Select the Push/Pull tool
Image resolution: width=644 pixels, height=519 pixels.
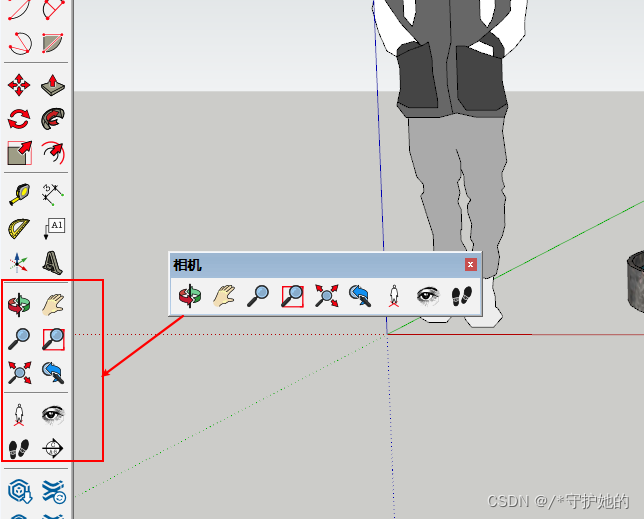click(53, 85)
